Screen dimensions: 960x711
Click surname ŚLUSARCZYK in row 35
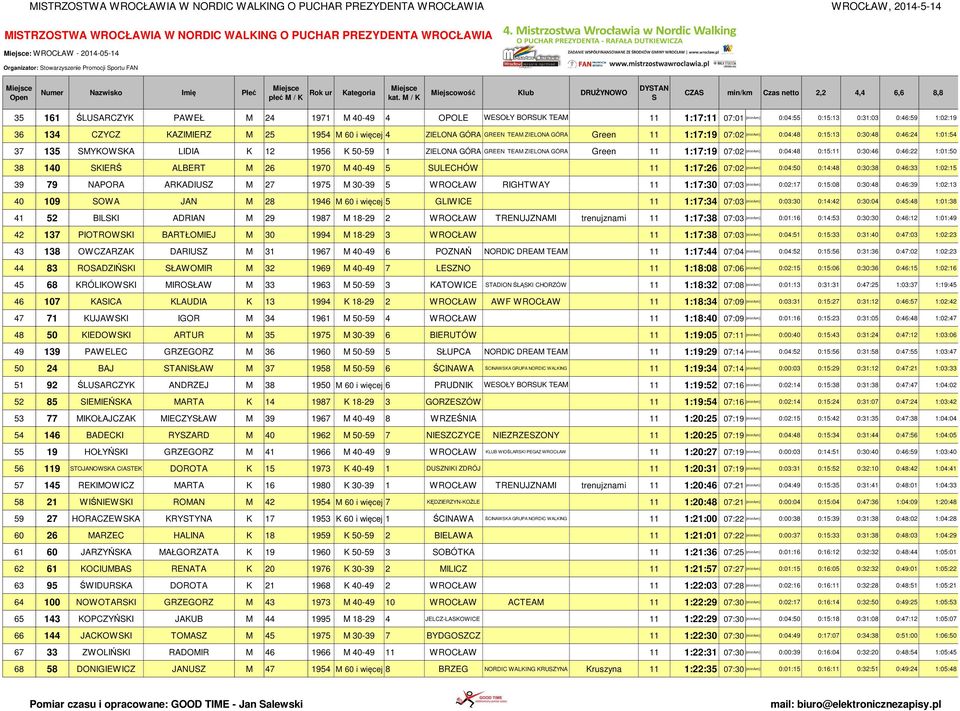point(106,118)
